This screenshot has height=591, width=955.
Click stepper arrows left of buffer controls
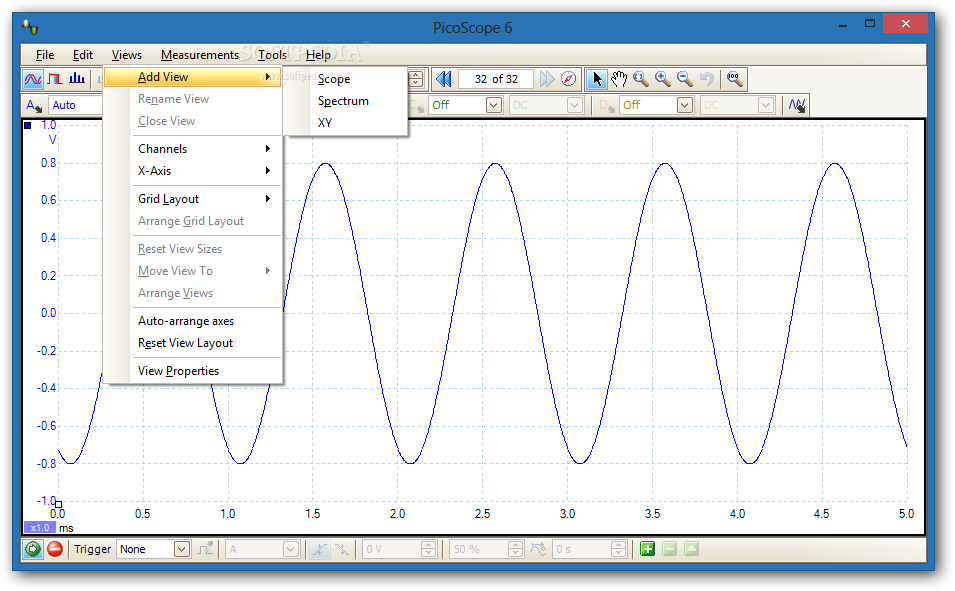[416, 79]
